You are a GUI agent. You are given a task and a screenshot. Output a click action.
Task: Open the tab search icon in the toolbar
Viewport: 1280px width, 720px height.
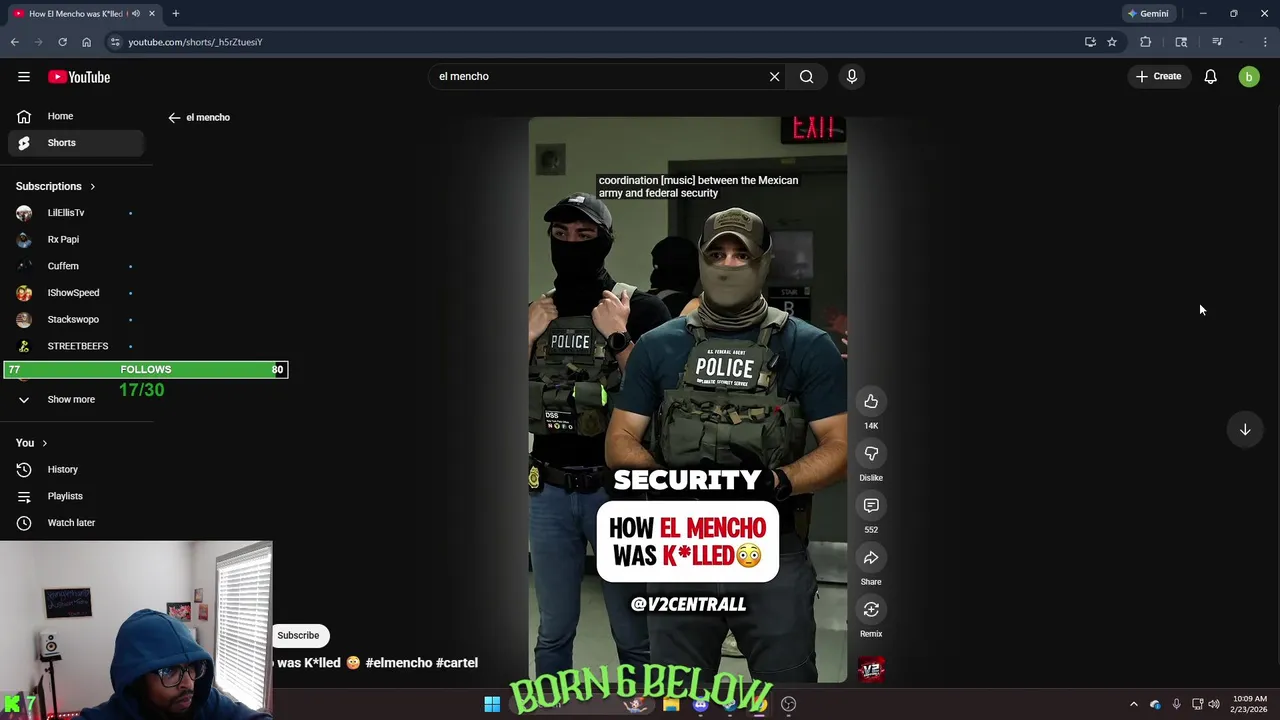1181,42
